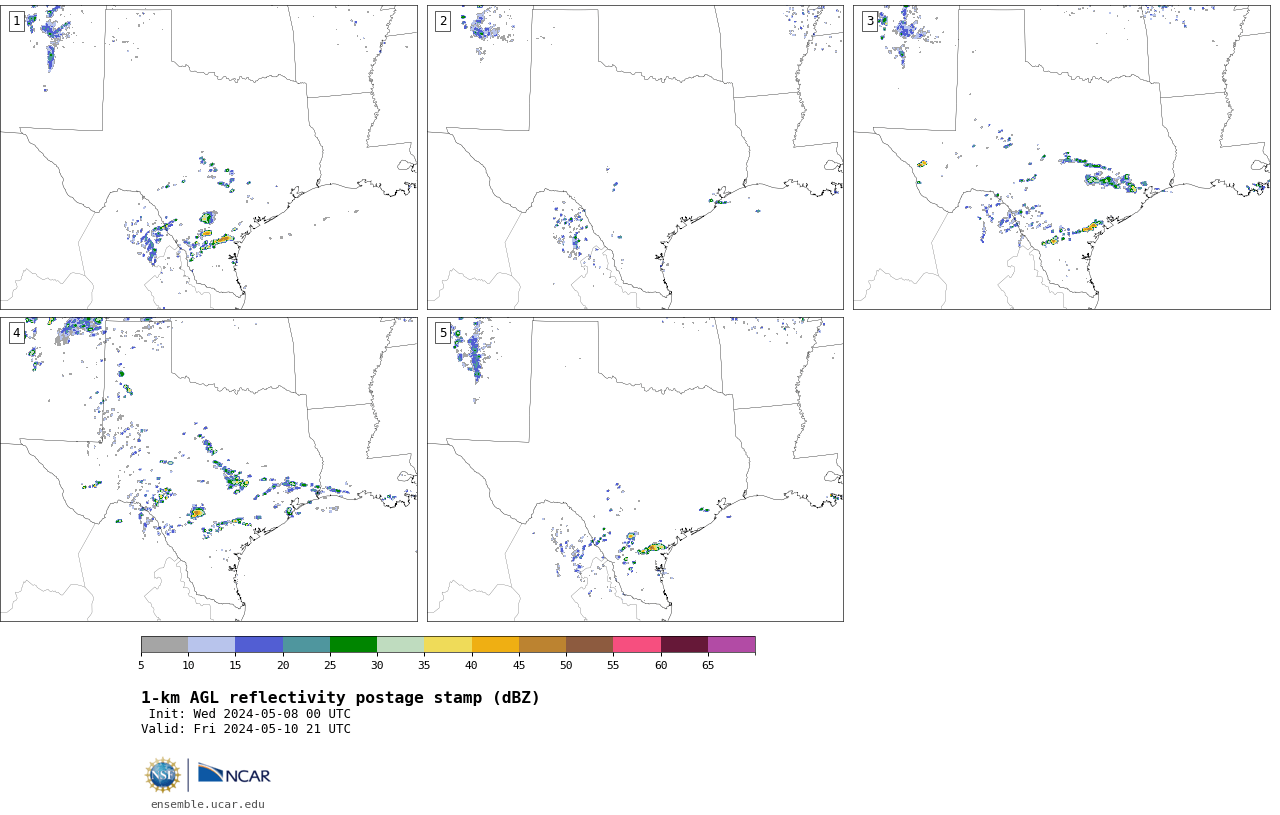This screenshot has width=1280, height=815.
Task: Open ensemble member 2 reflectivity map
Action: point(635,157)
